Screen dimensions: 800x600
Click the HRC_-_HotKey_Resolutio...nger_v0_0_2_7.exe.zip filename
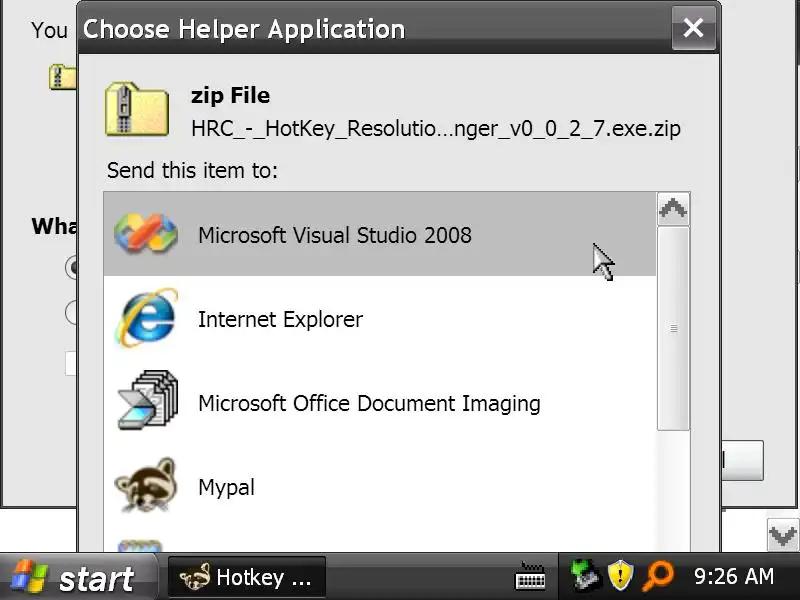tap(436, 129)
